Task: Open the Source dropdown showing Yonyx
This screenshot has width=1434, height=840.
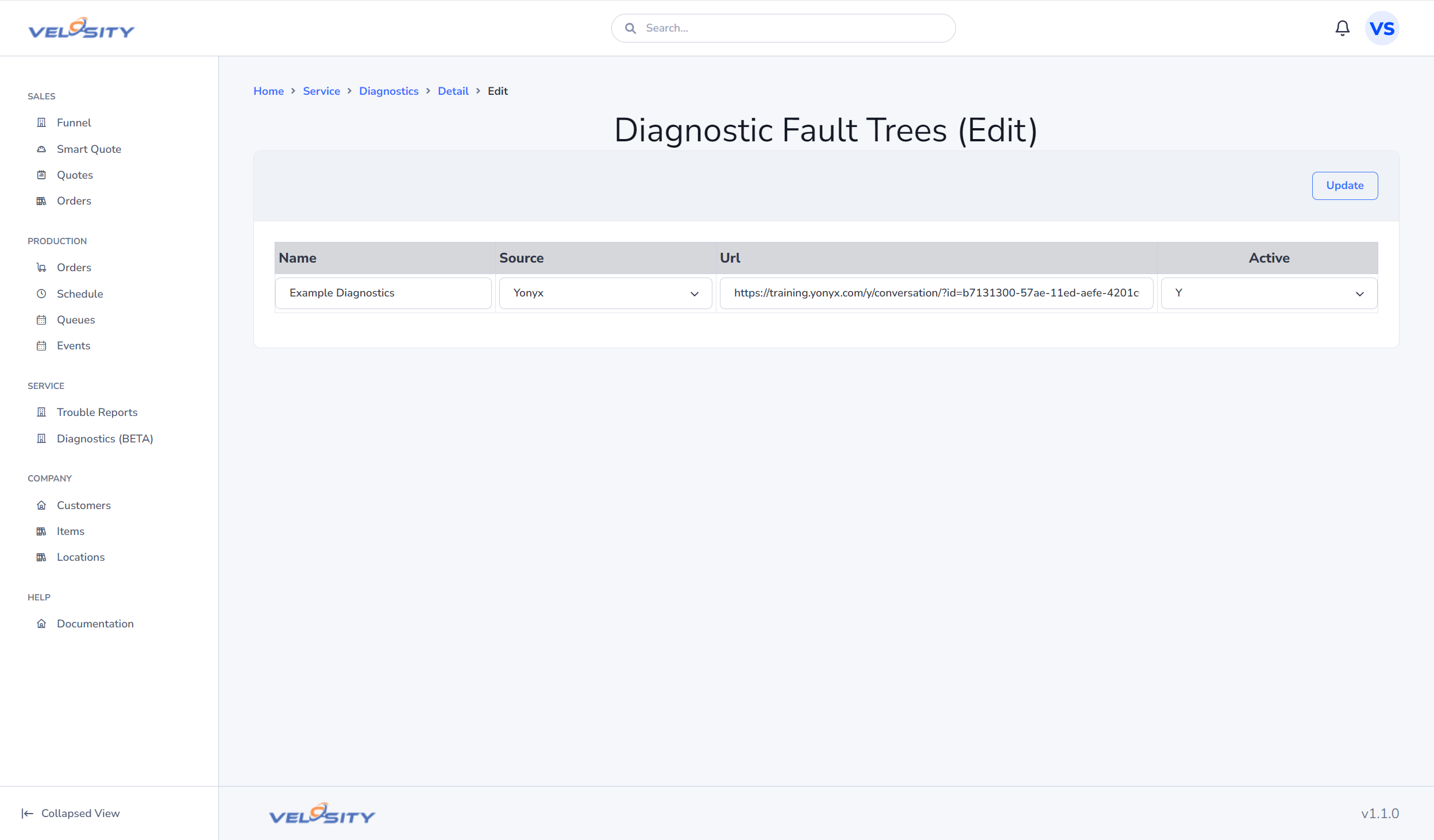Action: pos(606,293)
